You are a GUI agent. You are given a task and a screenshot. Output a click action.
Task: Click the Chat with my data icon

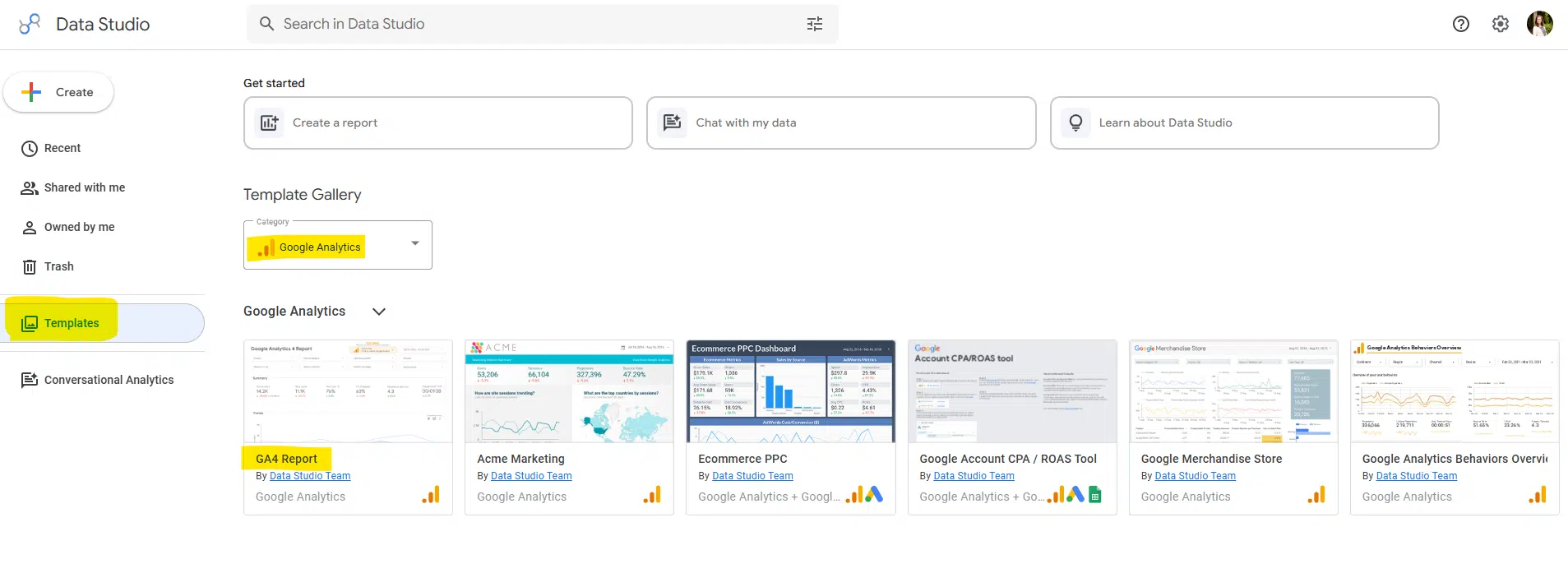[x=672, y=122]
